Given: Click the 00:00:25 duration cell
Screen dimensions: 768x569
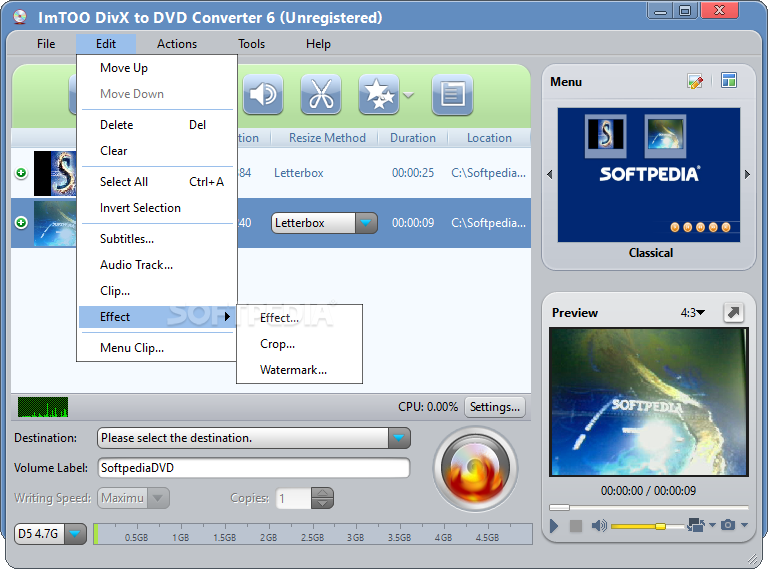Looking at the screenshot, I should 413,173.
